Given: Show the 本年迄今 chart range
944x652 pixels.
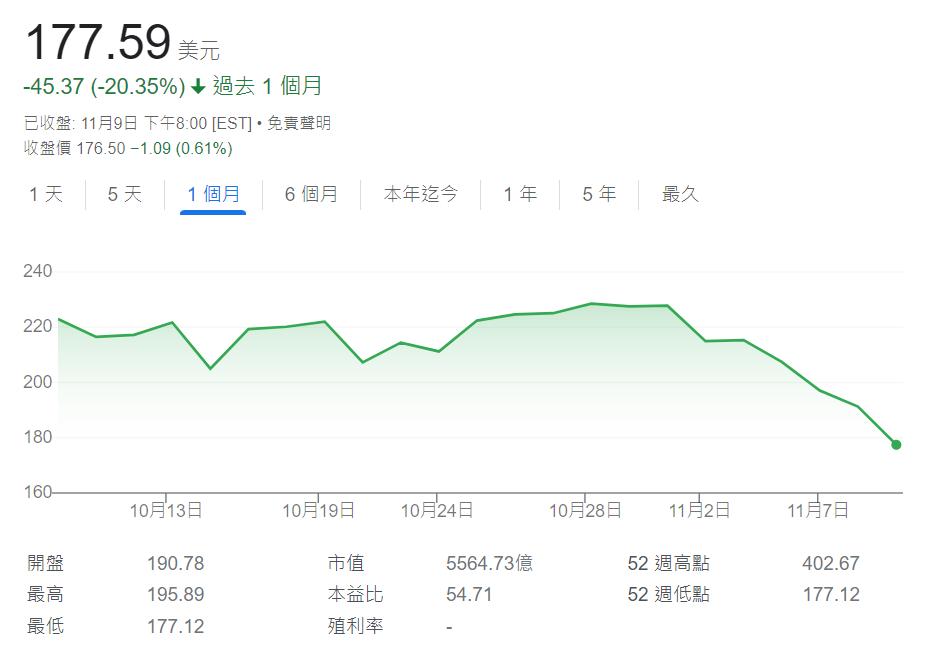Looking at the screenshot, I should pyautogui.click(x=420, y=194).
